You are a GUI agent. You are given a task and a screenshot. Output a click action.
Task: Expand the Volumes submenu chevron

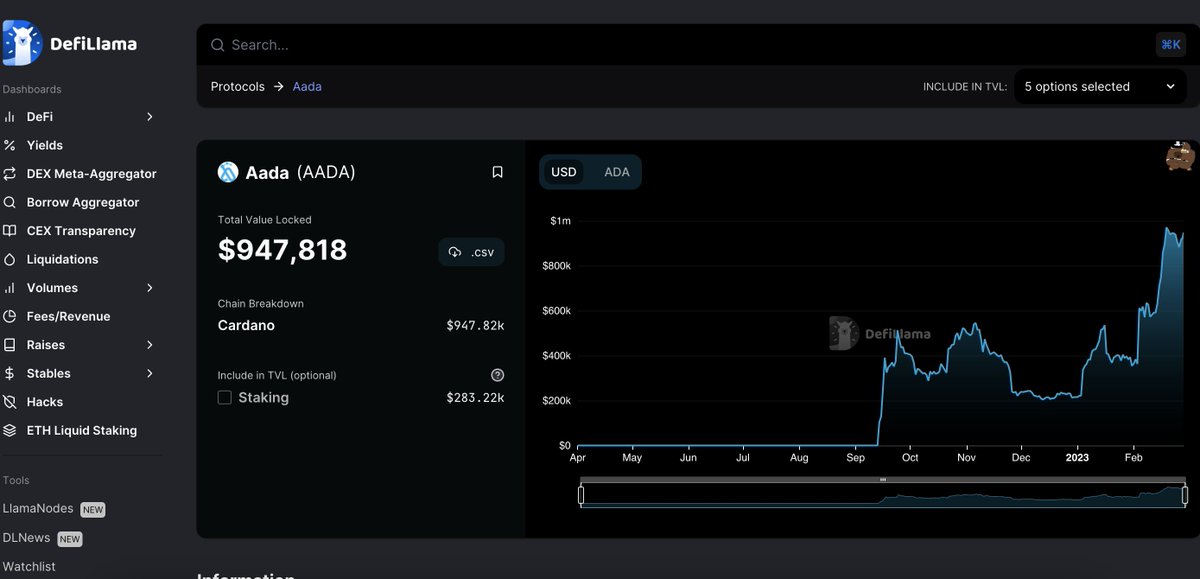point(150,288)
